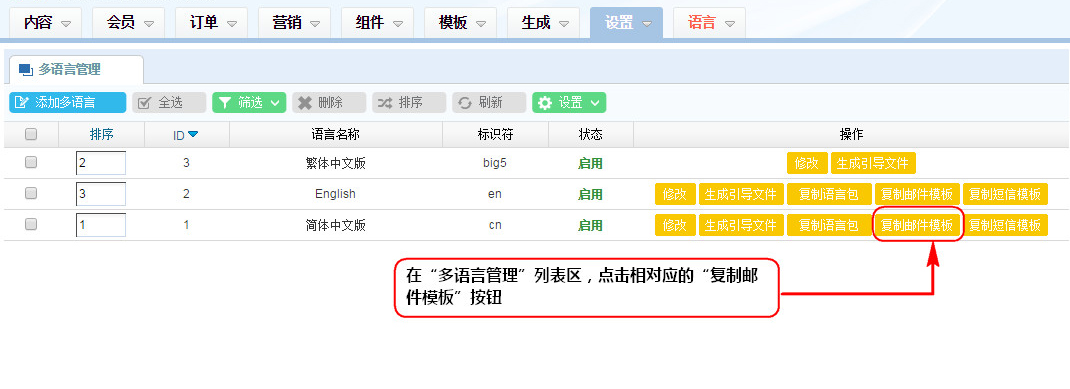
Task: Click 生成引导文件 for 繁体中文版
Action: pos(873,163)
